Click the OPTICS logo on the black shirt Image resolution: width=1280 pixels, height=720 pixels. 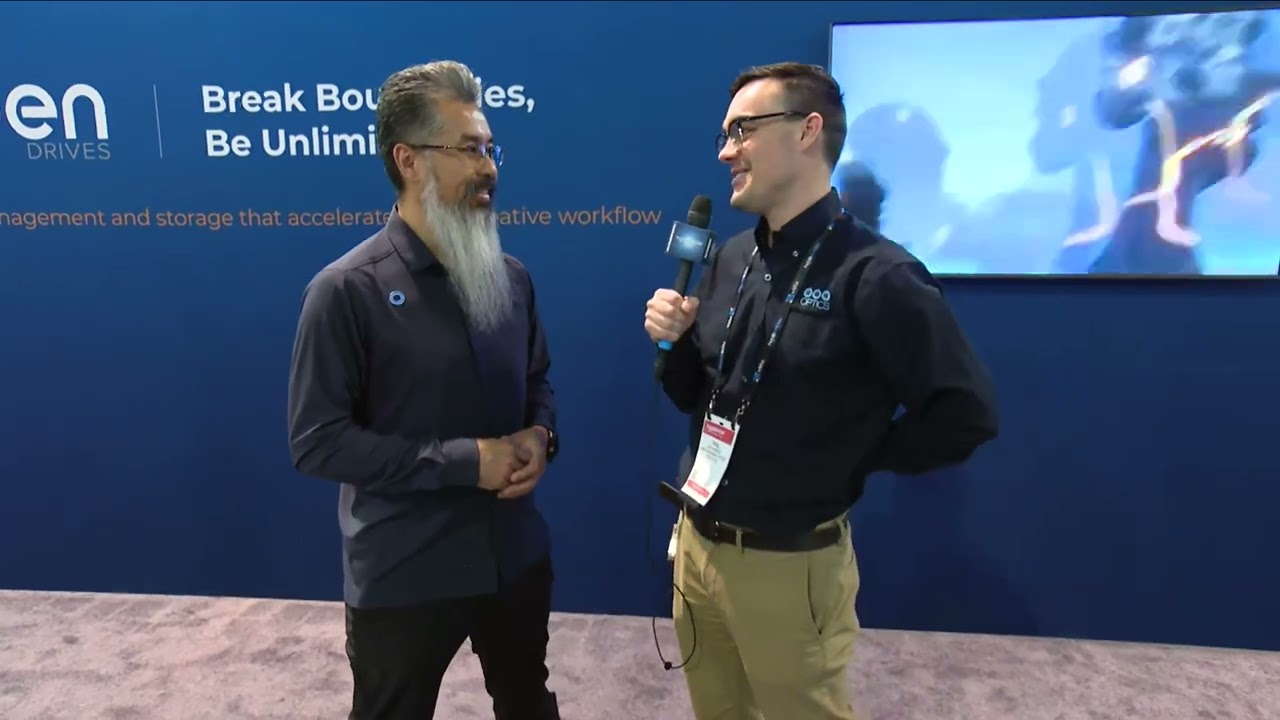click(x=815, y=299)
